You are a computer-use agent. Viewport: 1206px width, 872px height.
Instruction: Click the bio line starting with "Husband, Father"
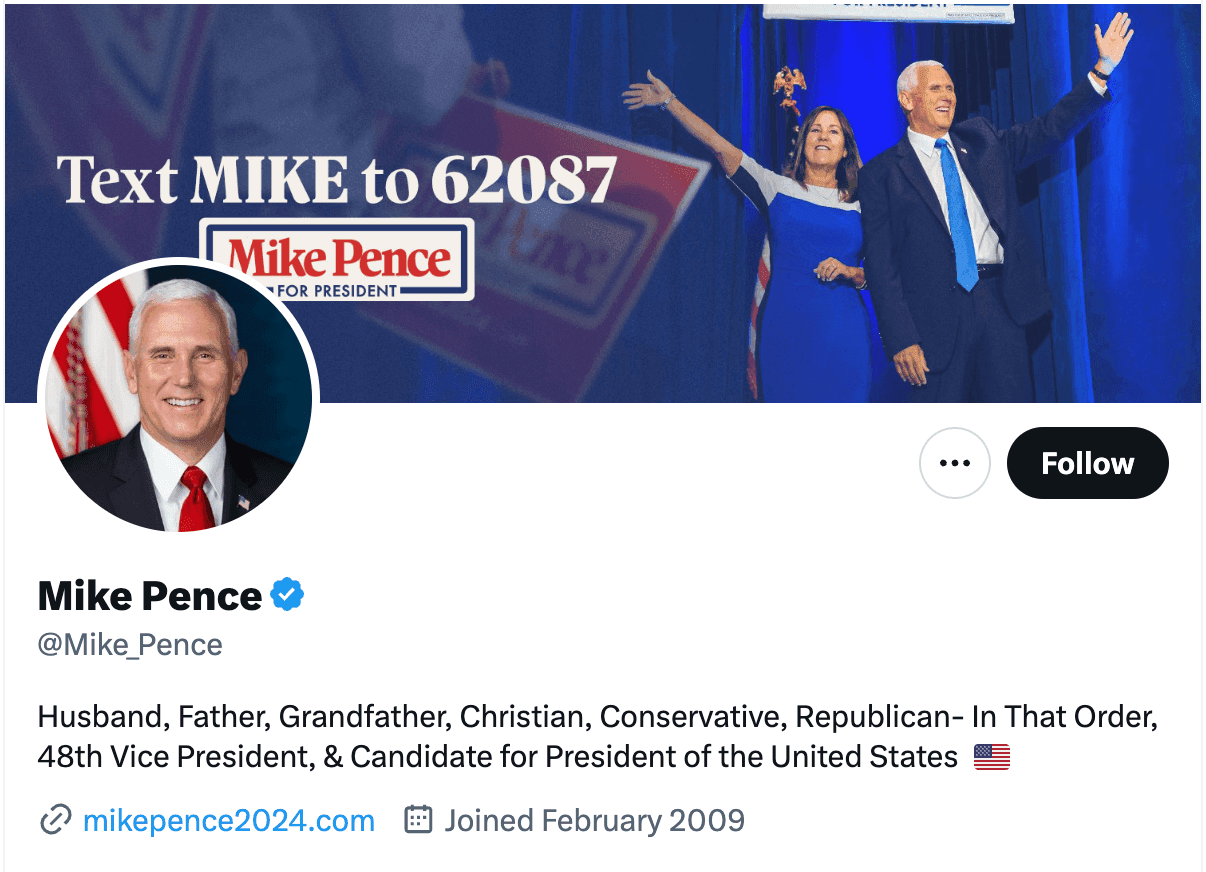[x=597, y=717]
